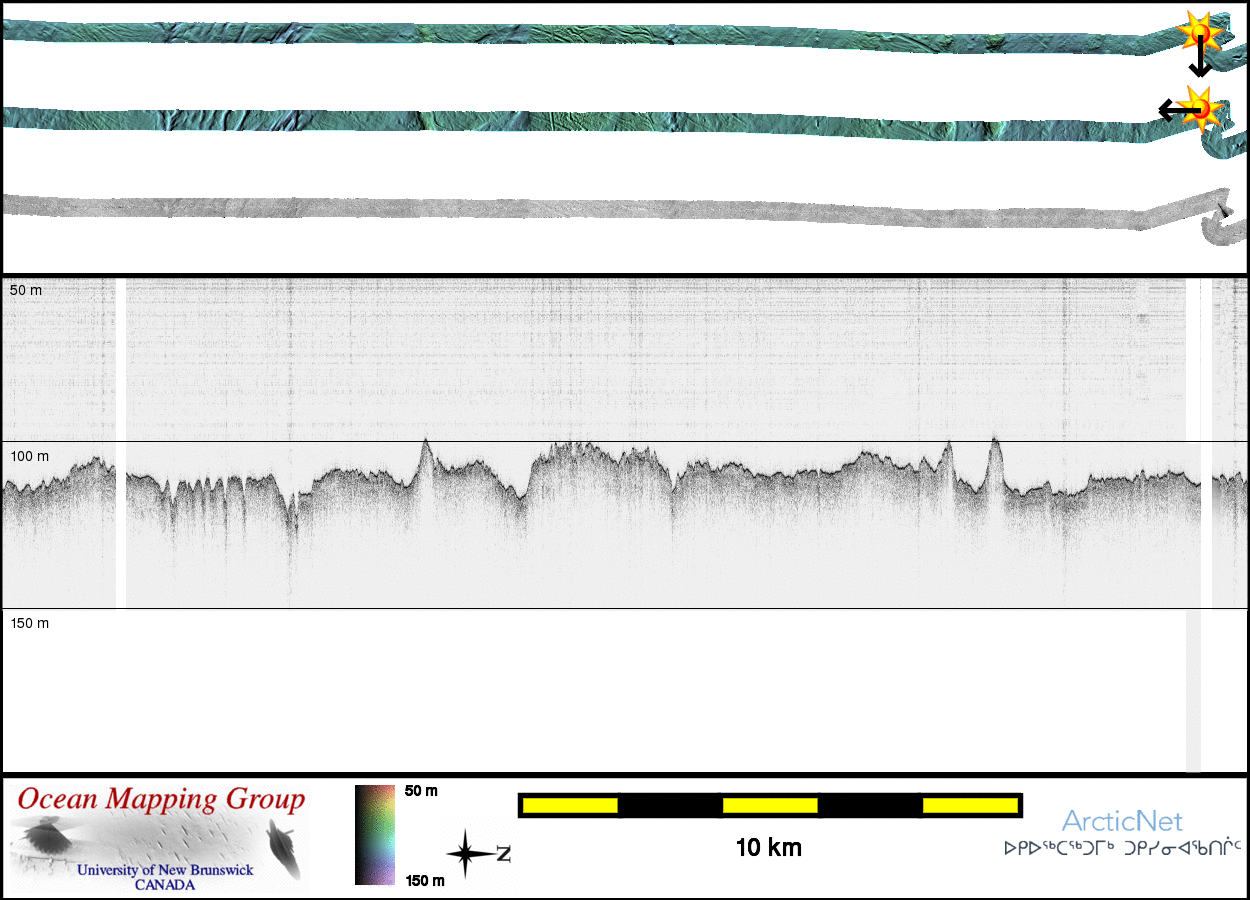Click the University of New Brunswick text
Image resolution: width=1250 pixels, height=900 pixels.
[165, 870]
